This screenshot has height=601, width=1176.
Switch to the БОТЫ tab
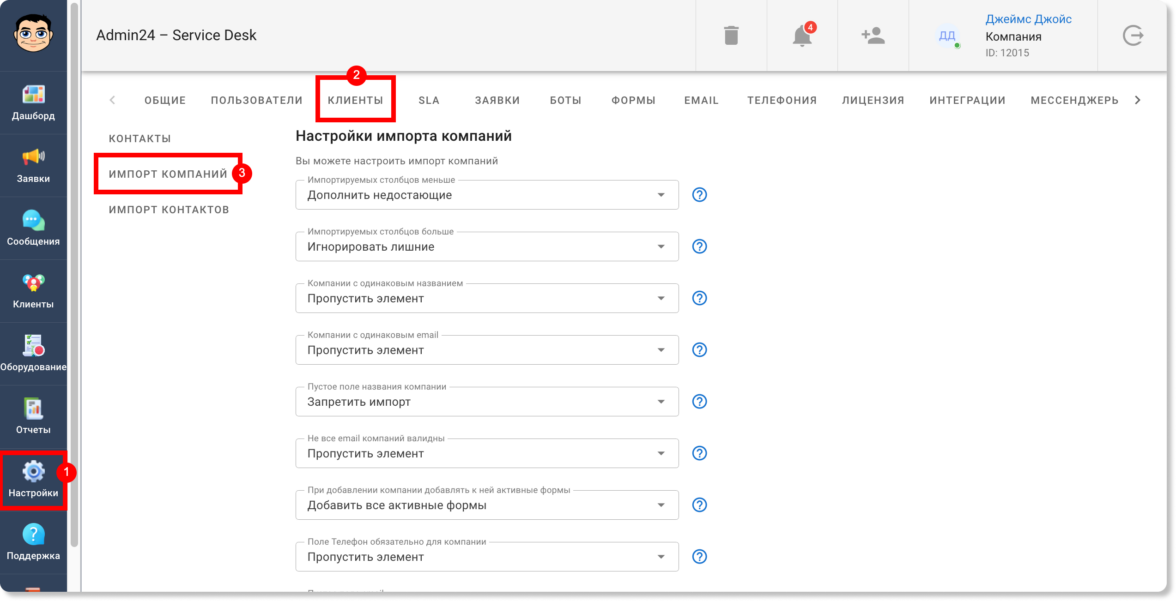coord(566,101)
